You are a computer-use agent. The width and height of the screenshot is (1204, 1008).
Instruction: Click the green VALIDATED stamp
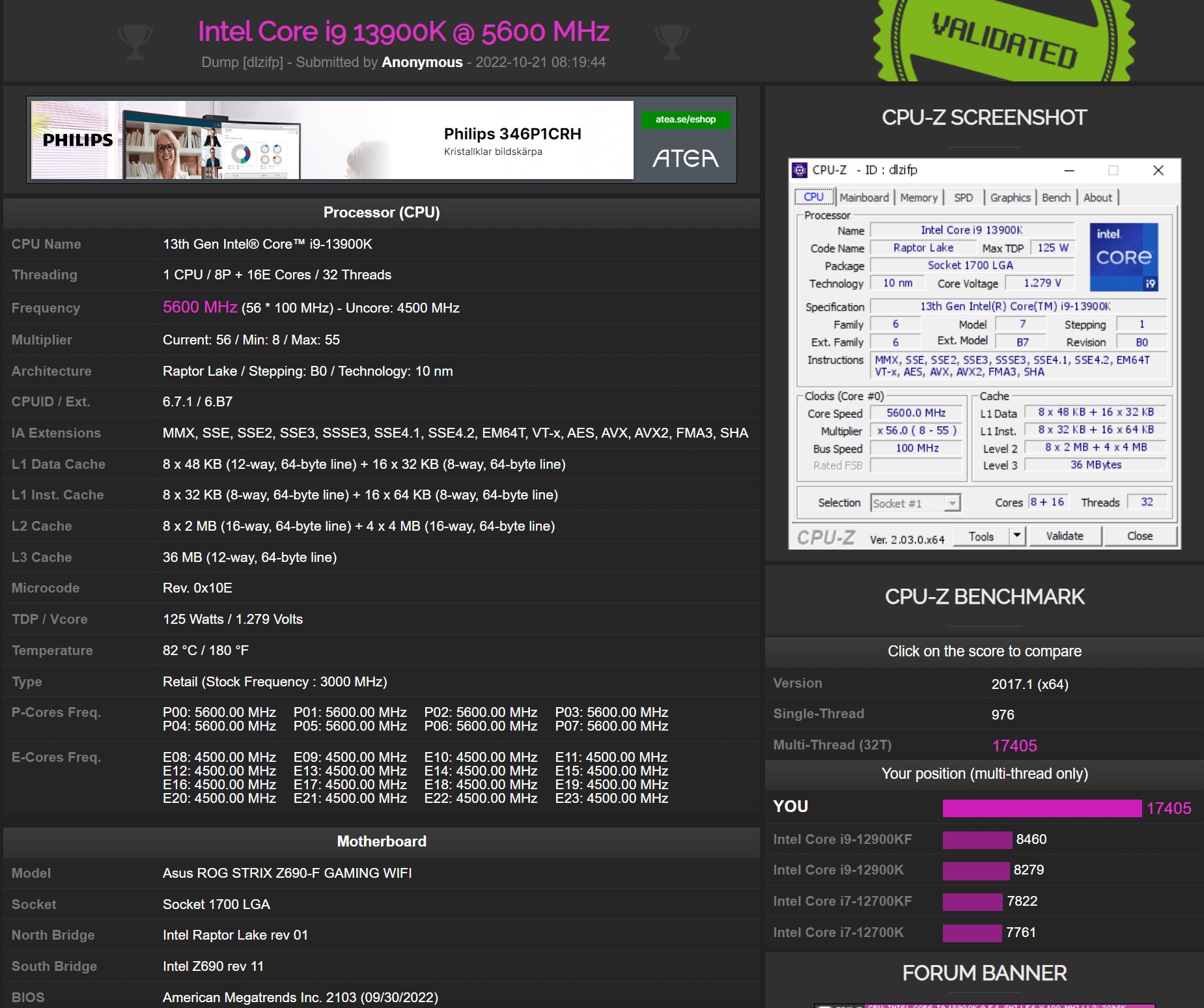coord(1003,40)
